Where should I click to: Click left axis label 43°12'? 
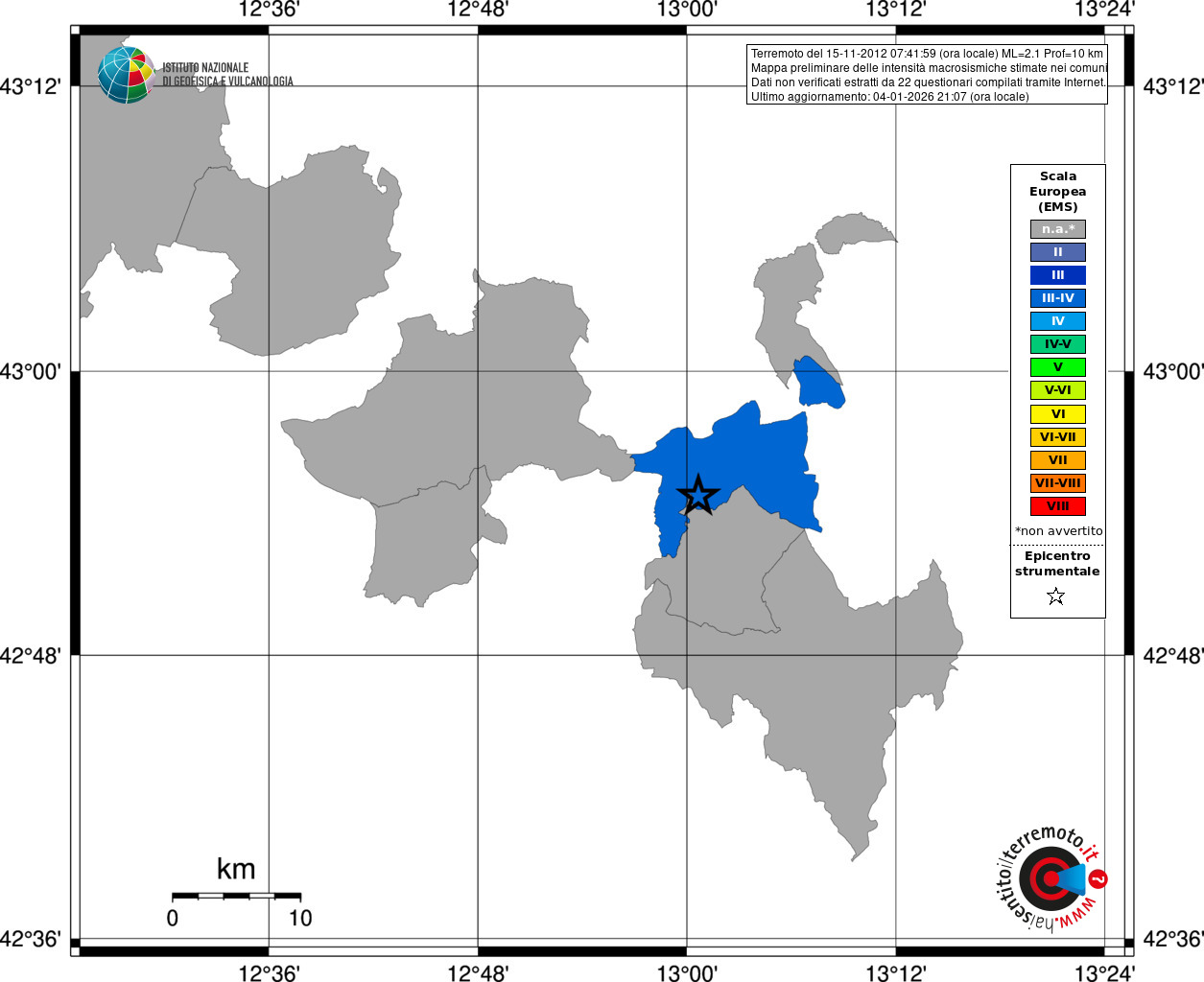(x=31, y=85)
